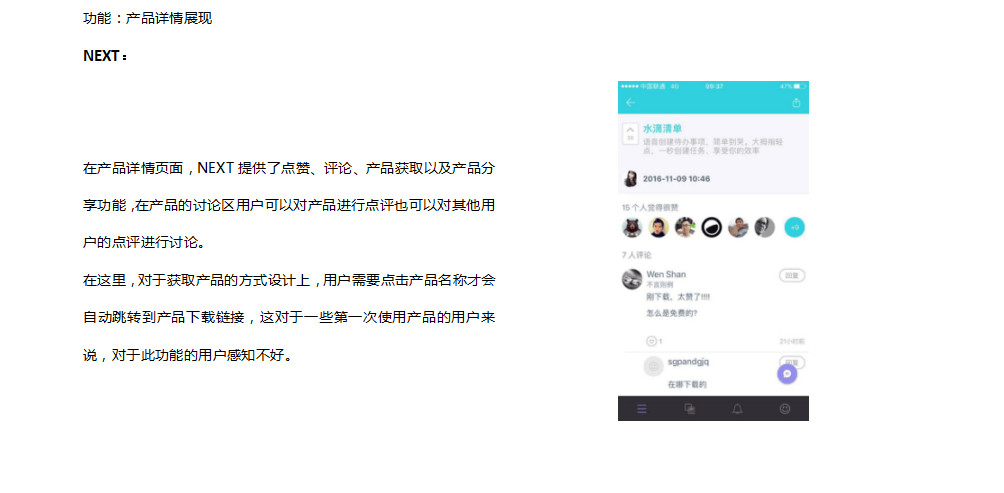The image size is (1004, 493).
Task: Upvote 水滴清单 with the arrow box
Action: coord(631,133)
